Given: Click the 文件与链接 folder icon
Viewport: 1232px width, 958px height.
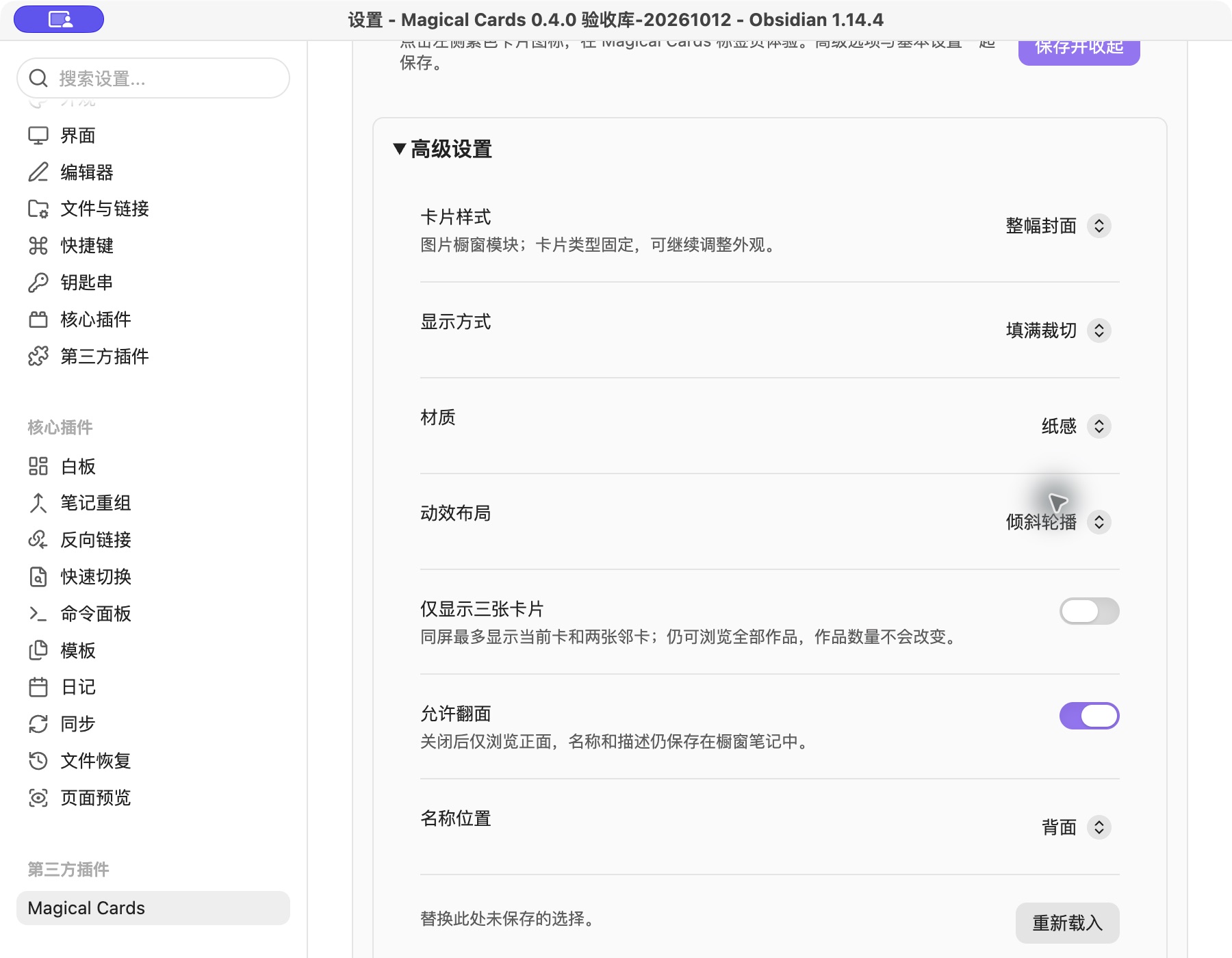Looking at the screenshot, I should [38, 209].
